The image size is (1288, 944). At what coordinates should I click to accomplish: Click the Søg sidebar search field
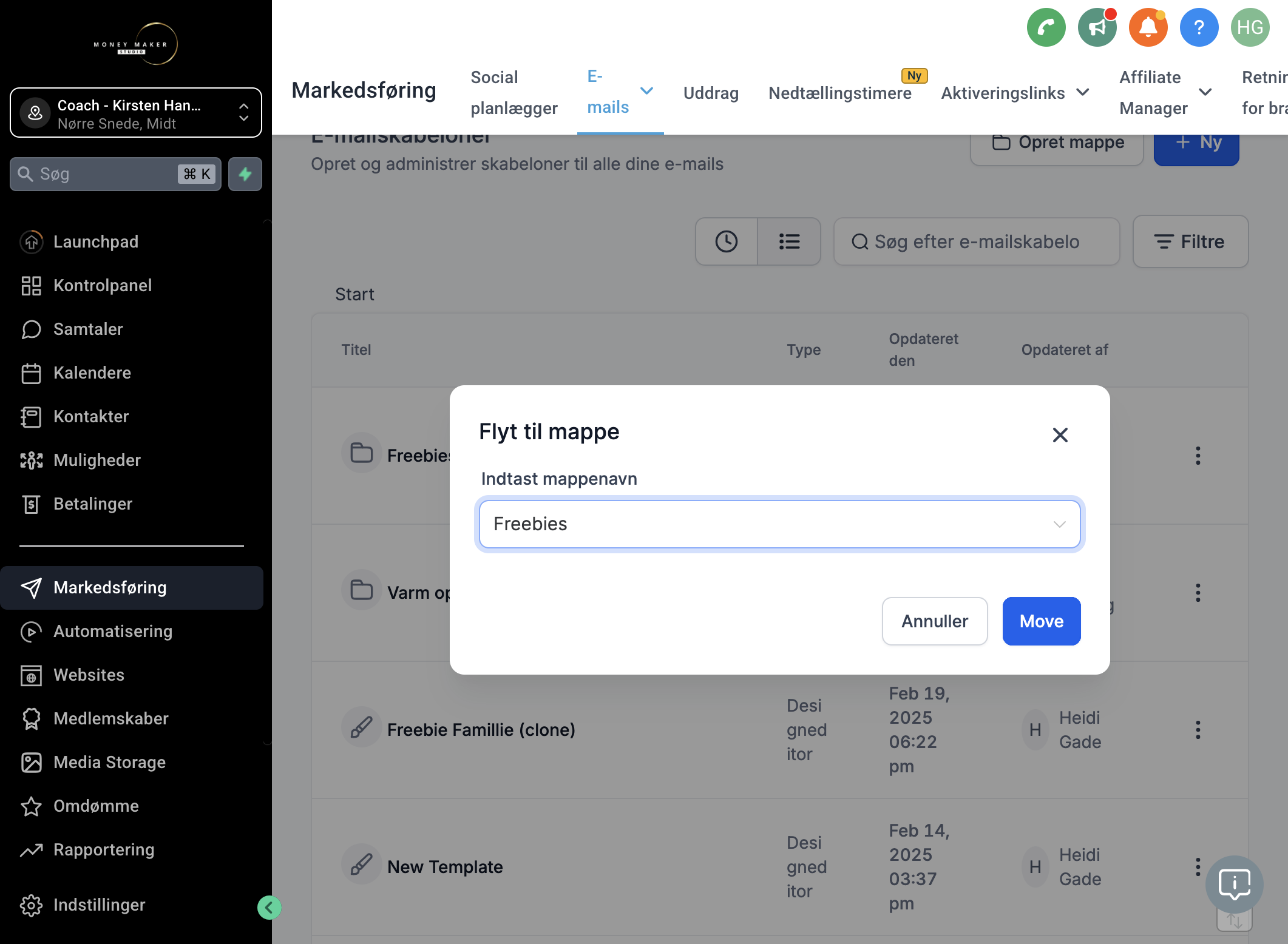115,174
